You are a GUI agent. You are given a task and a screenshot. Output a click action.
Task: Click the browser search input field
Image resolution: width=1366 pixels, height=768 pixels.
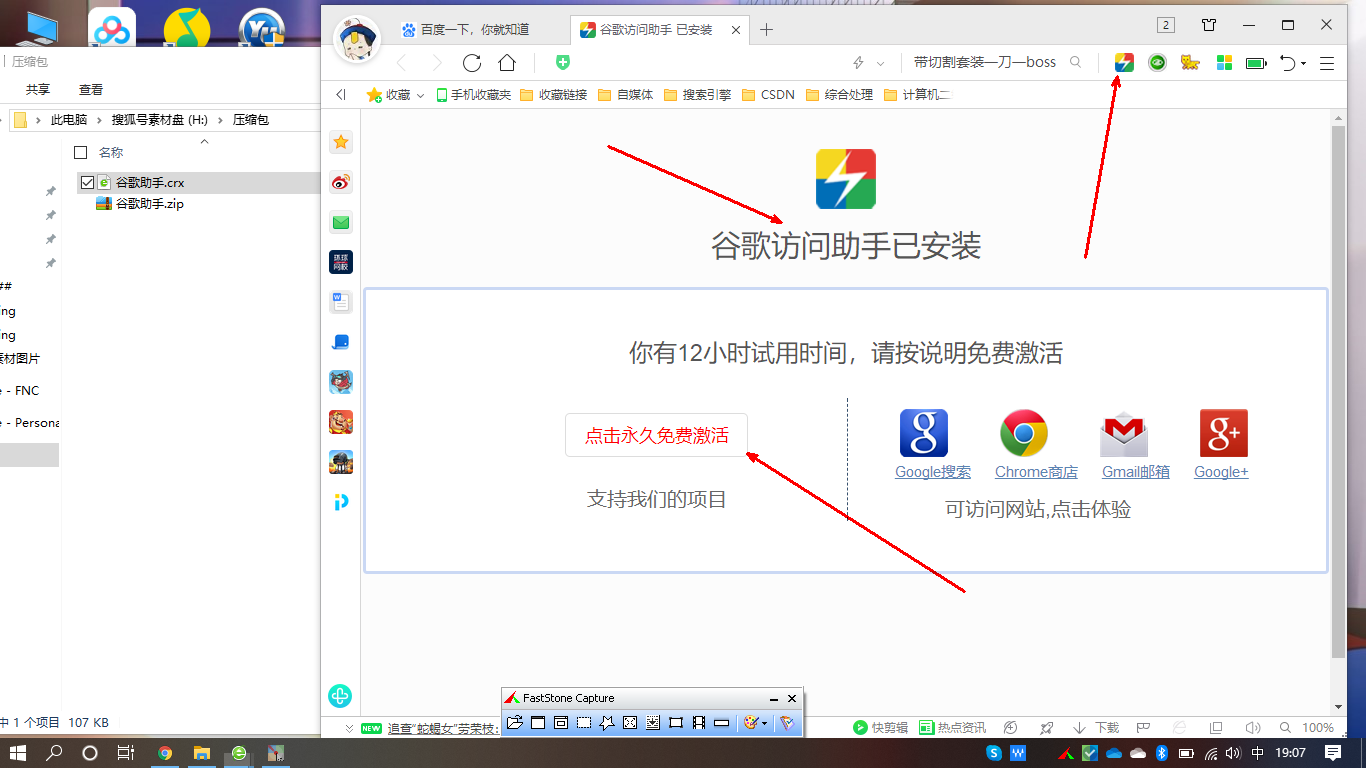pos(986,62)
